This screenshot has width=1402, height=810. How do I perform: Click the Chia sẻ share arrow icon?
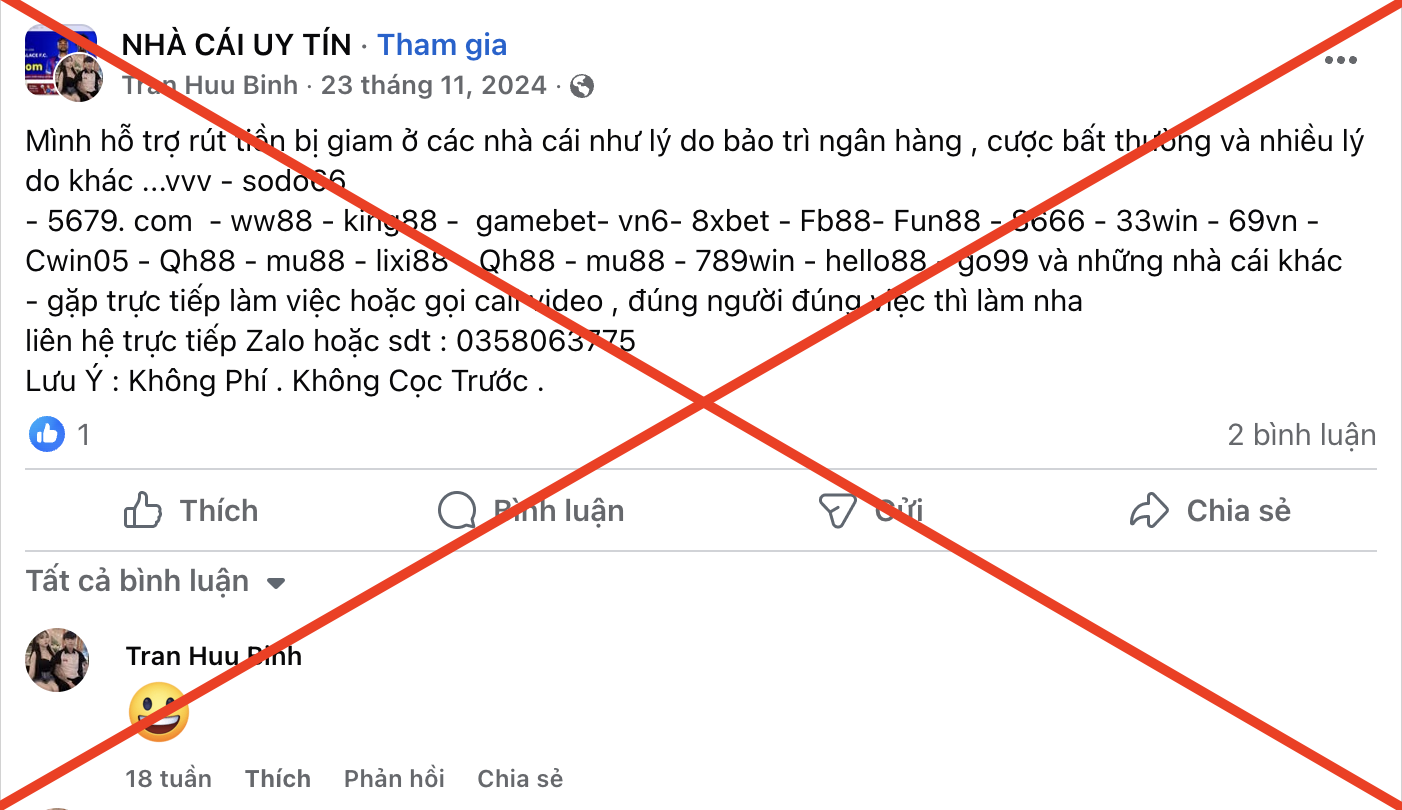[x=1149, y=511]
